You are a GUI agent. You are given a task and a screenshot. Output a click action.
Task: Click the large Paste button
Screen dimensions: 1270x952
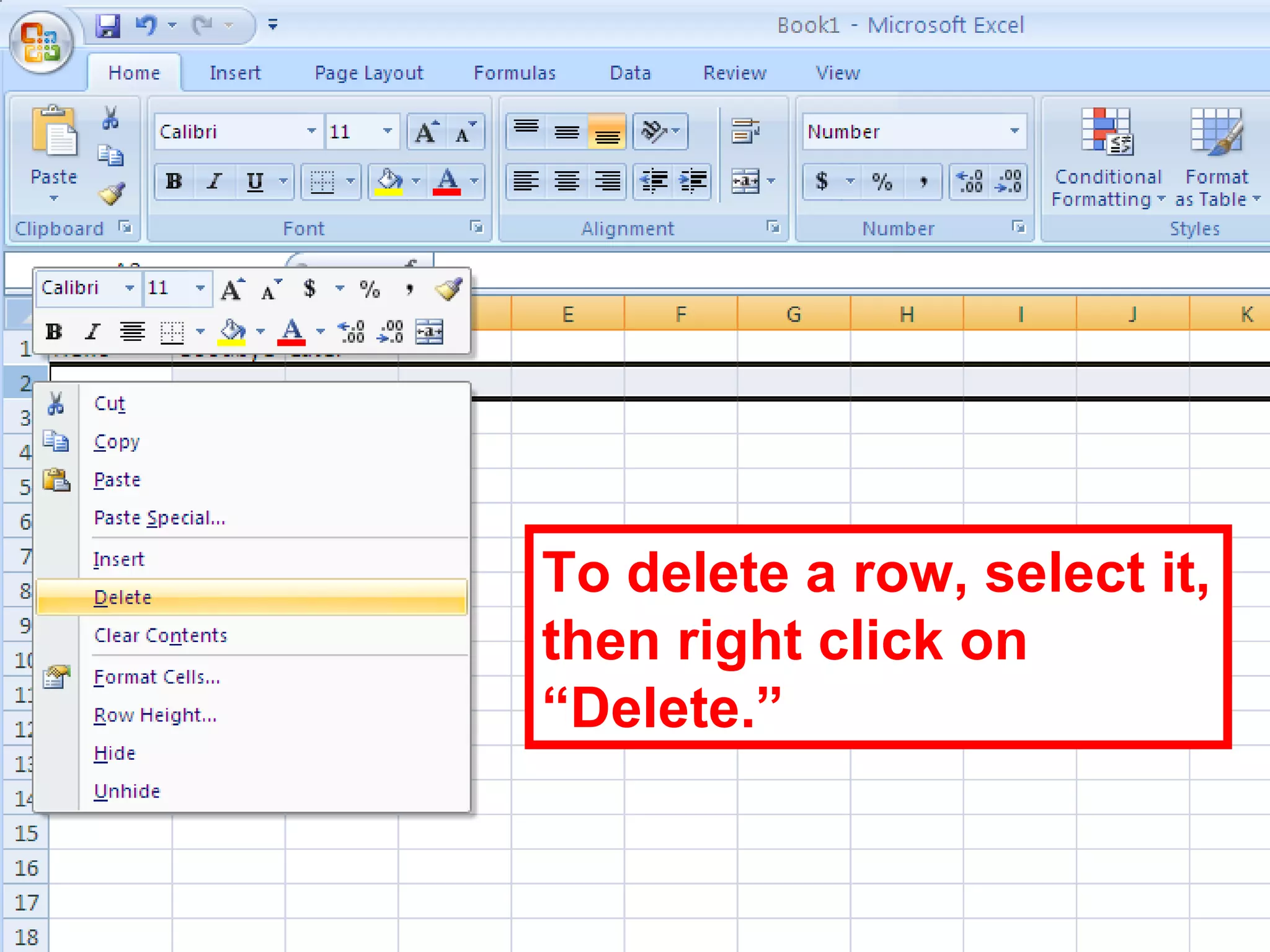point(54,153)
